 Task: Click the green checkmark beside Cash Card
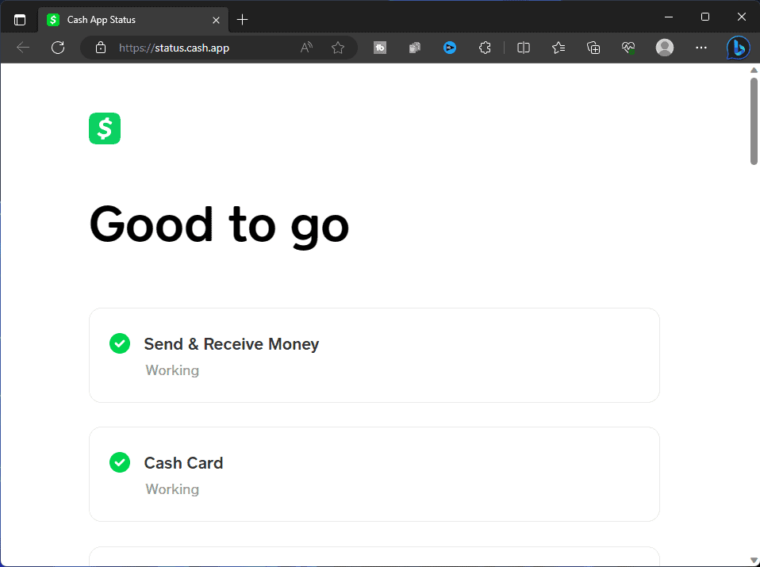click(x=119, y=462)
